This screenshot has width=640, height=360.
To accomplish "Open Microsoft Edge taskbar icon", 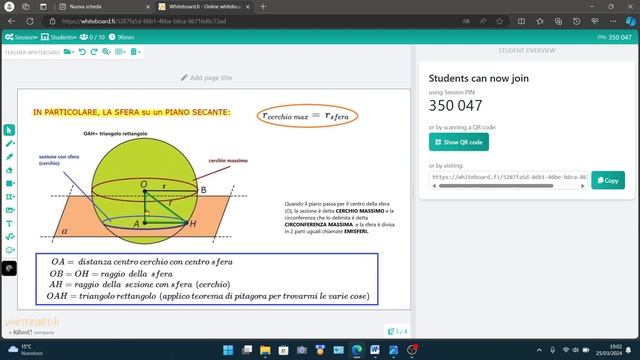I will coord(357,350).
